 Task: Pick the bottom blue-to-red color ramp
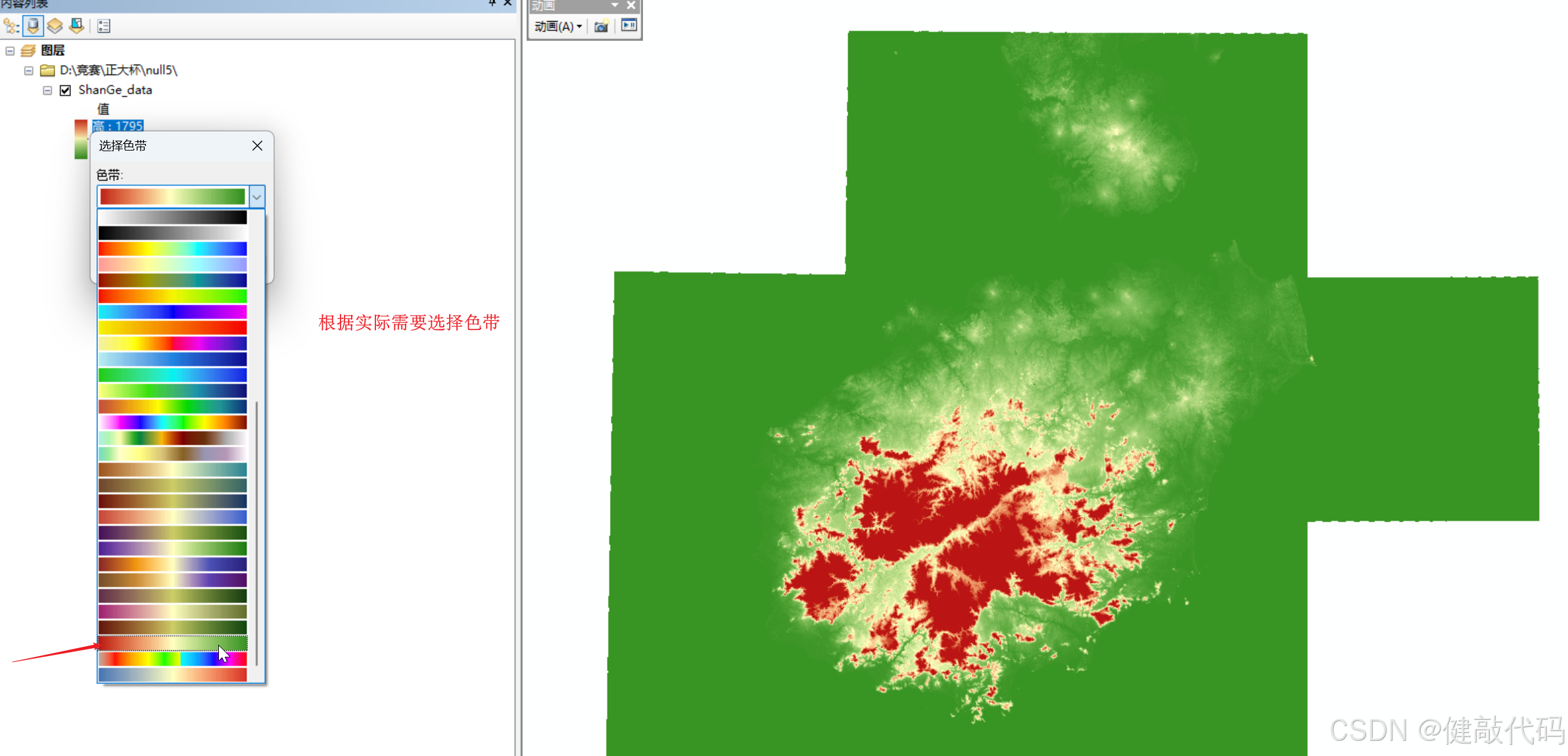(x=172, y=674)
